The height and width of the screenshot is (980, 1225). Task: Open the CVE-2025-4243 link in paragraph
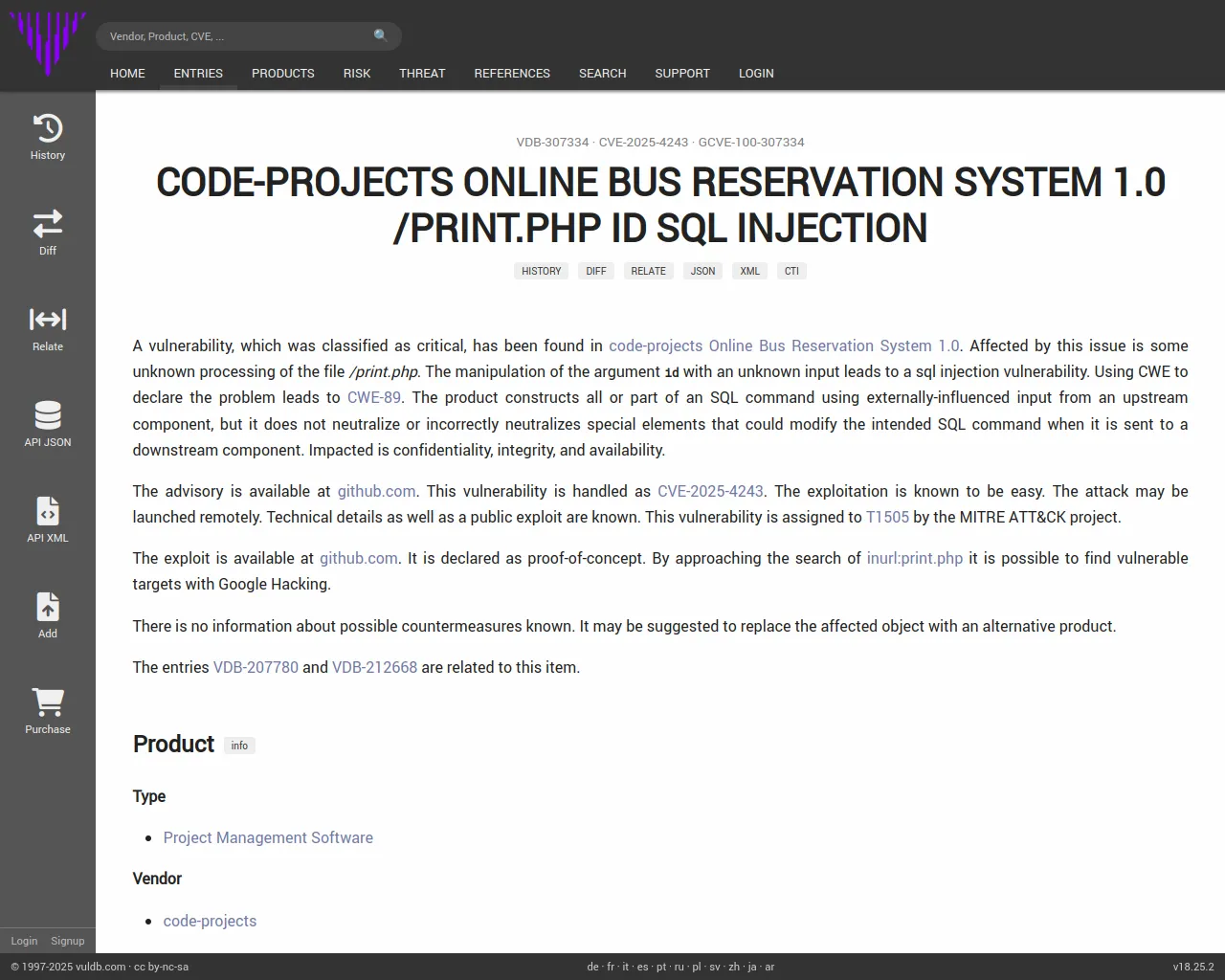710,491
